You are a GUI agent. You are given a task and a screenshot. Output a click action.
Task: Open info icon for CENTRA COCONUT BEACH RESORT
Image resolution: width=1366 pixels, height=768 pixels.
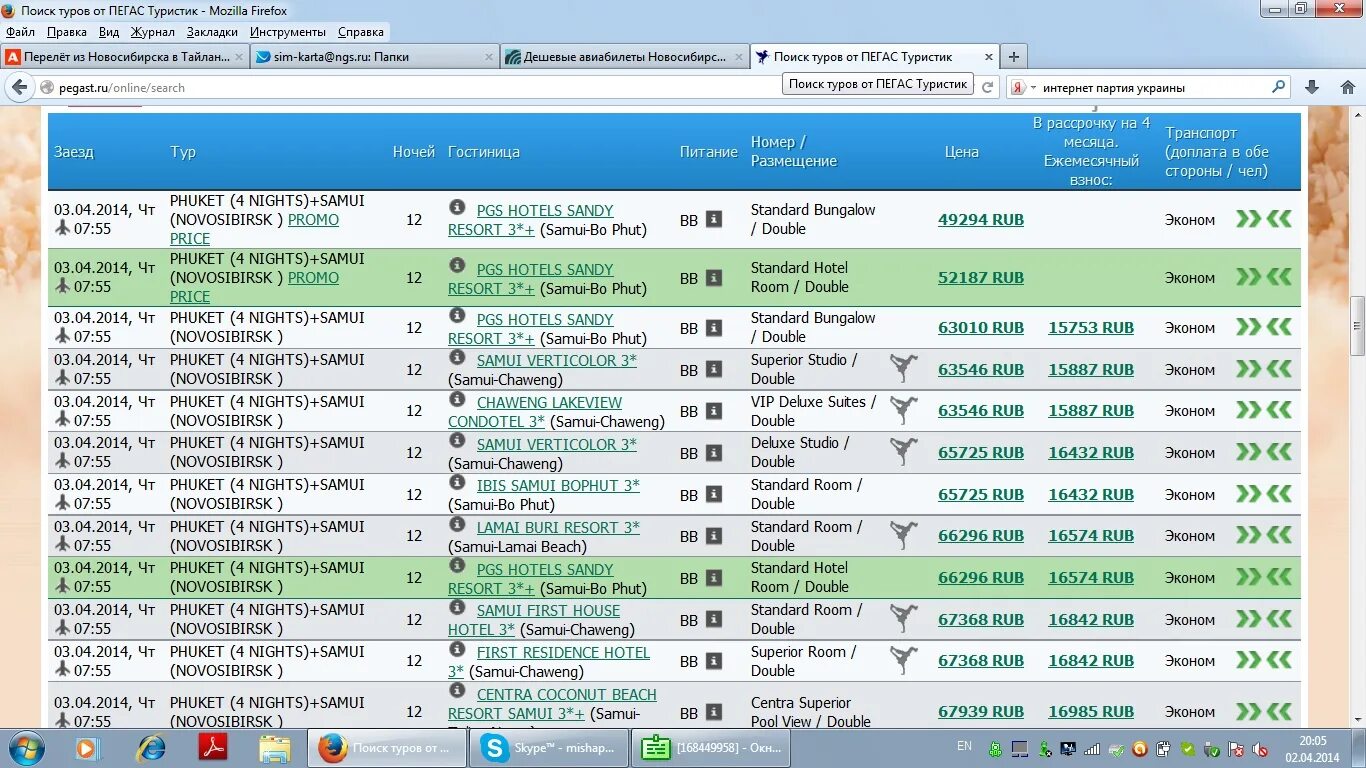point(457,691)
